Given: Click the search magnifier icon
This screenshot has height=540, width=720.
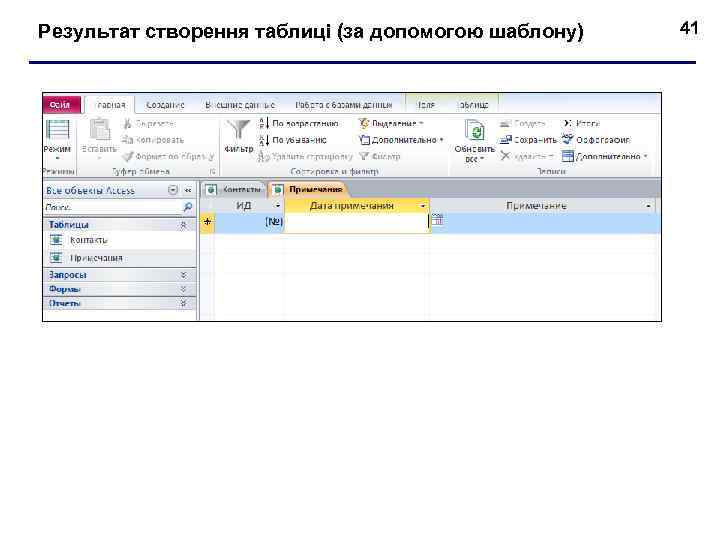Looking at the screenshot, I should pyautogui.click(x=187, y=208).
